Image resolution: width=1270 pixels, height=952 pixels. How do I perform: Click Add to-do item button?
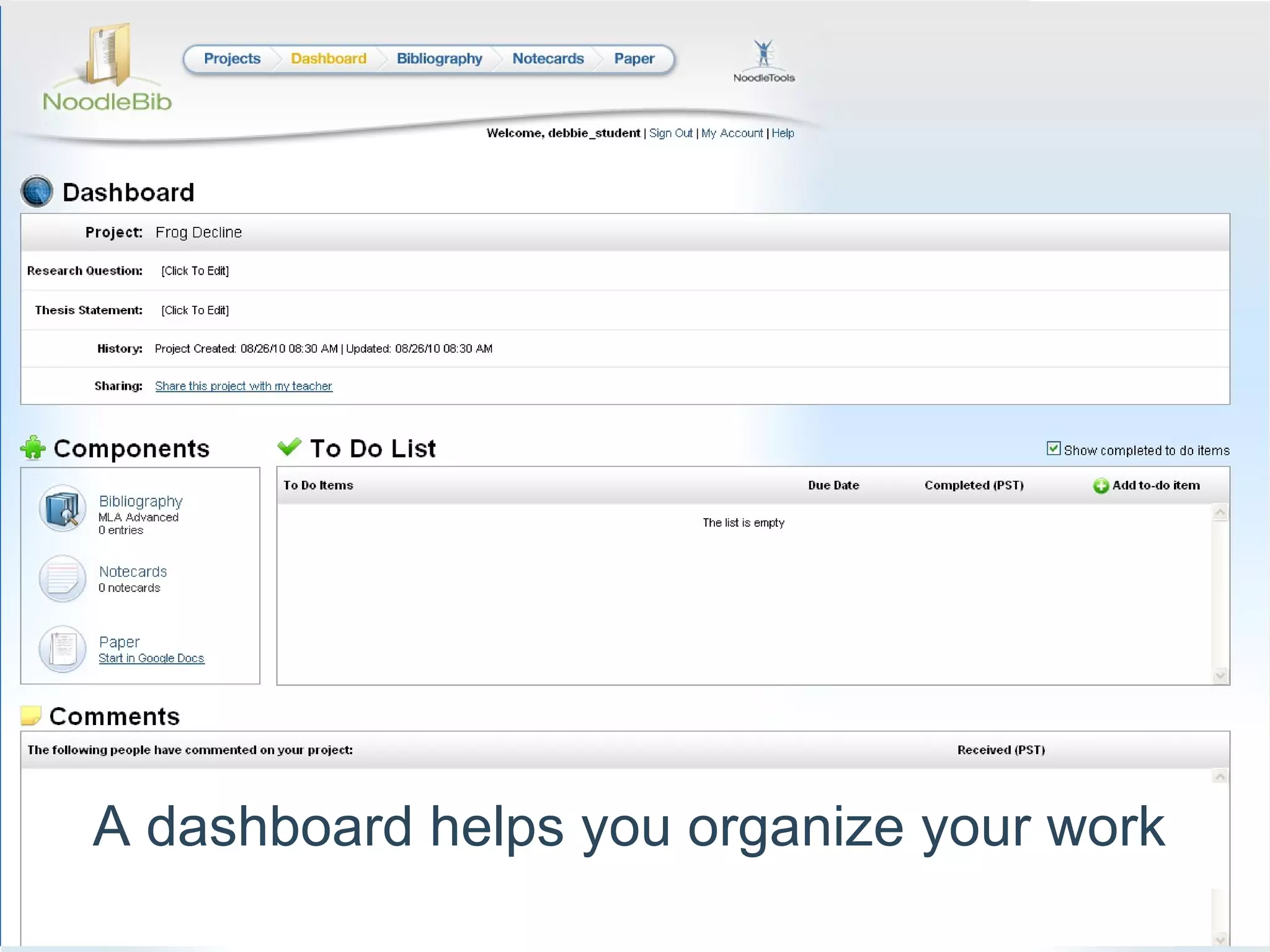coord(1147,486)
